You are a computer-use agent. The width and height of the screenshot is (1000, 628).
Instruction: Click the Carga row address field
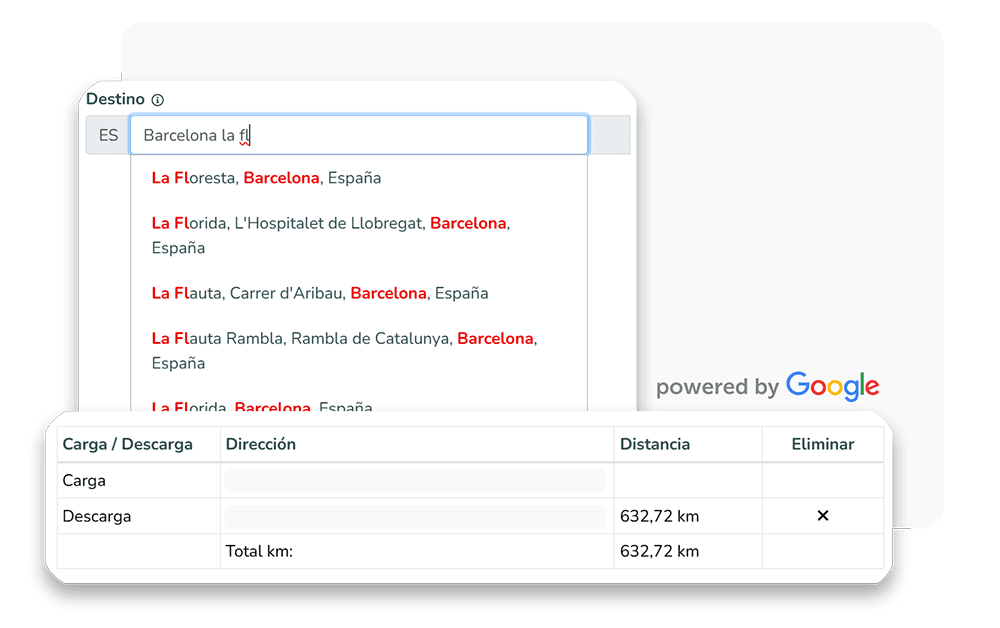pos(415,481)
